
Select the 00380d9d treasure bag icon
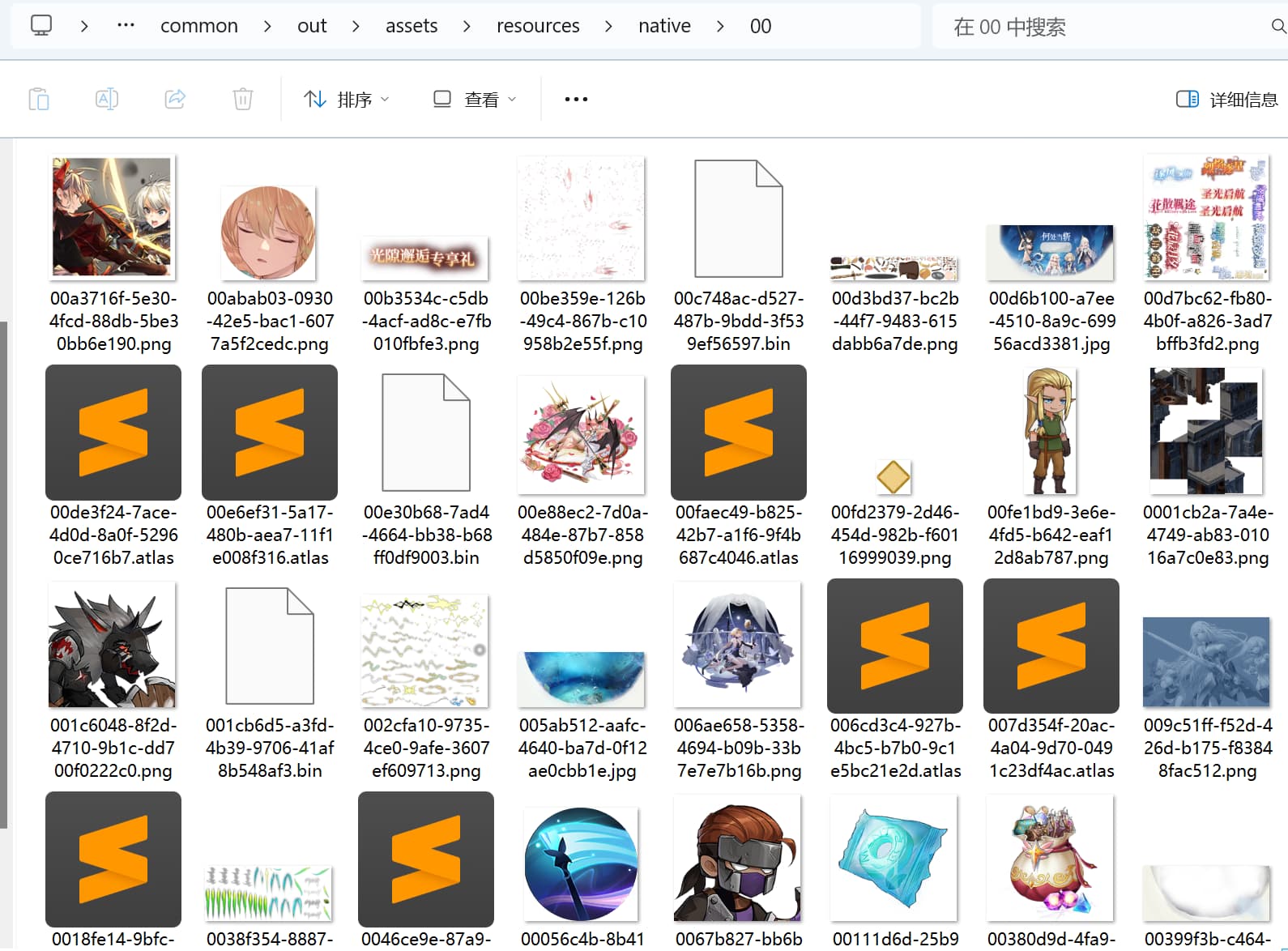(1050, 859)
